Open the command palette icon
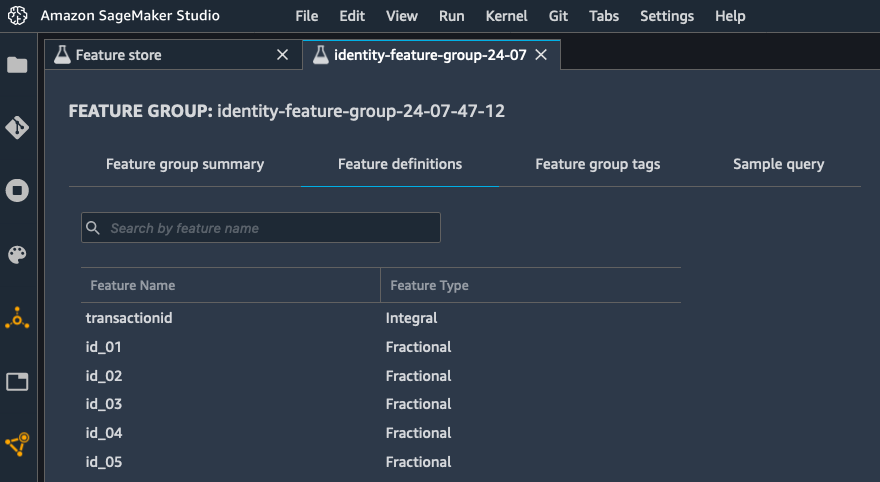Screen dimensions: 880x482 pos(17,255)
